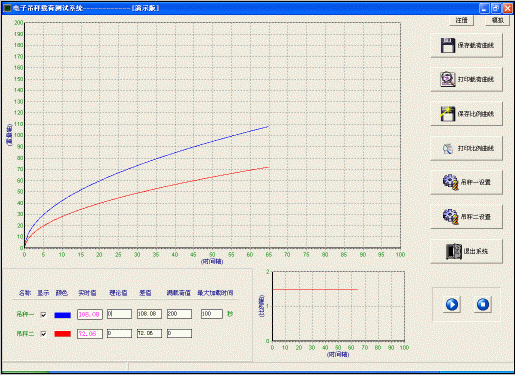Click the print ratio curve preview icon
515x375 pixels.
pos(448,148)
